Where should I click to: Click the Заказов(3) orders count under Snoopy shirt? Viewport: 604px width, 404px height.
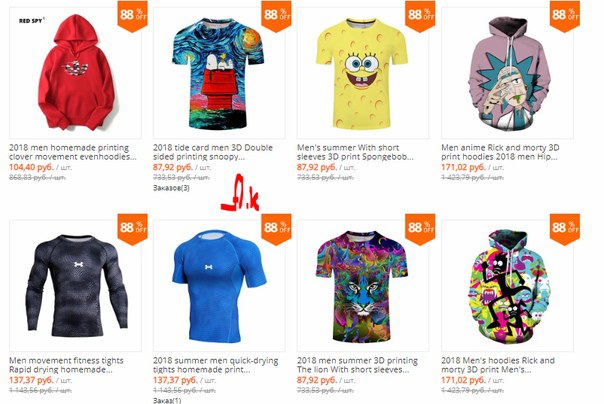pyautogui.click(x=171, y=188)
